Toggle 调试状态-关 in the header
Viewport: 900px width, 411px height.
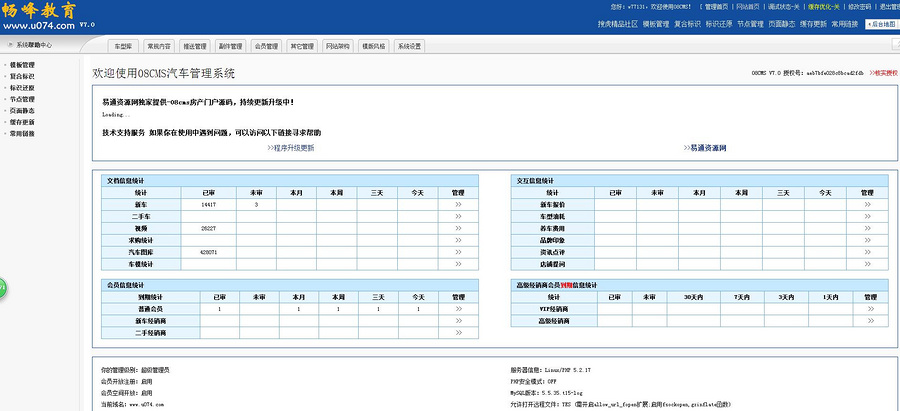tap(783, 7)
